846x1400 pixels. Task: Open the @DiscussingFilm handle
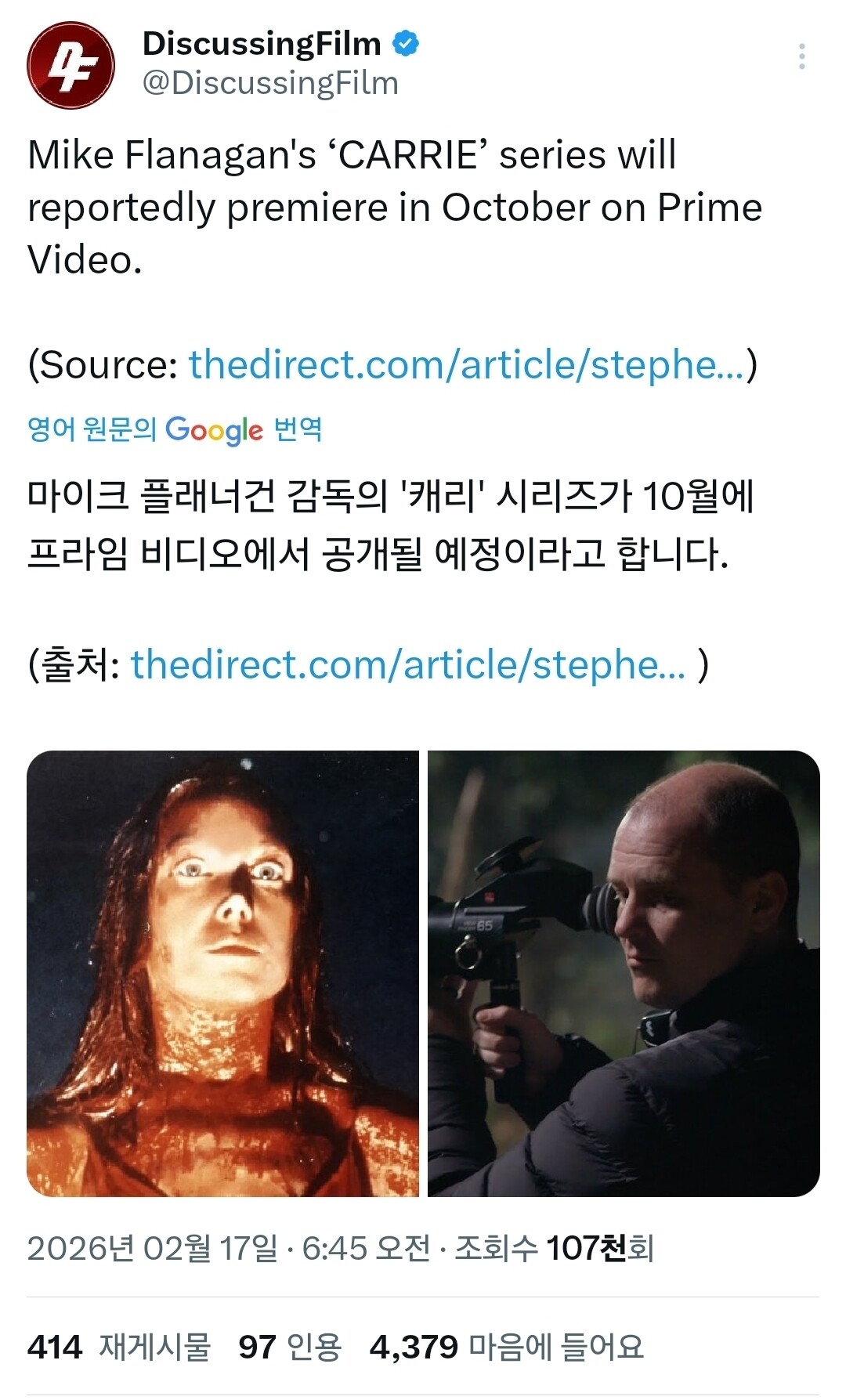270,83
